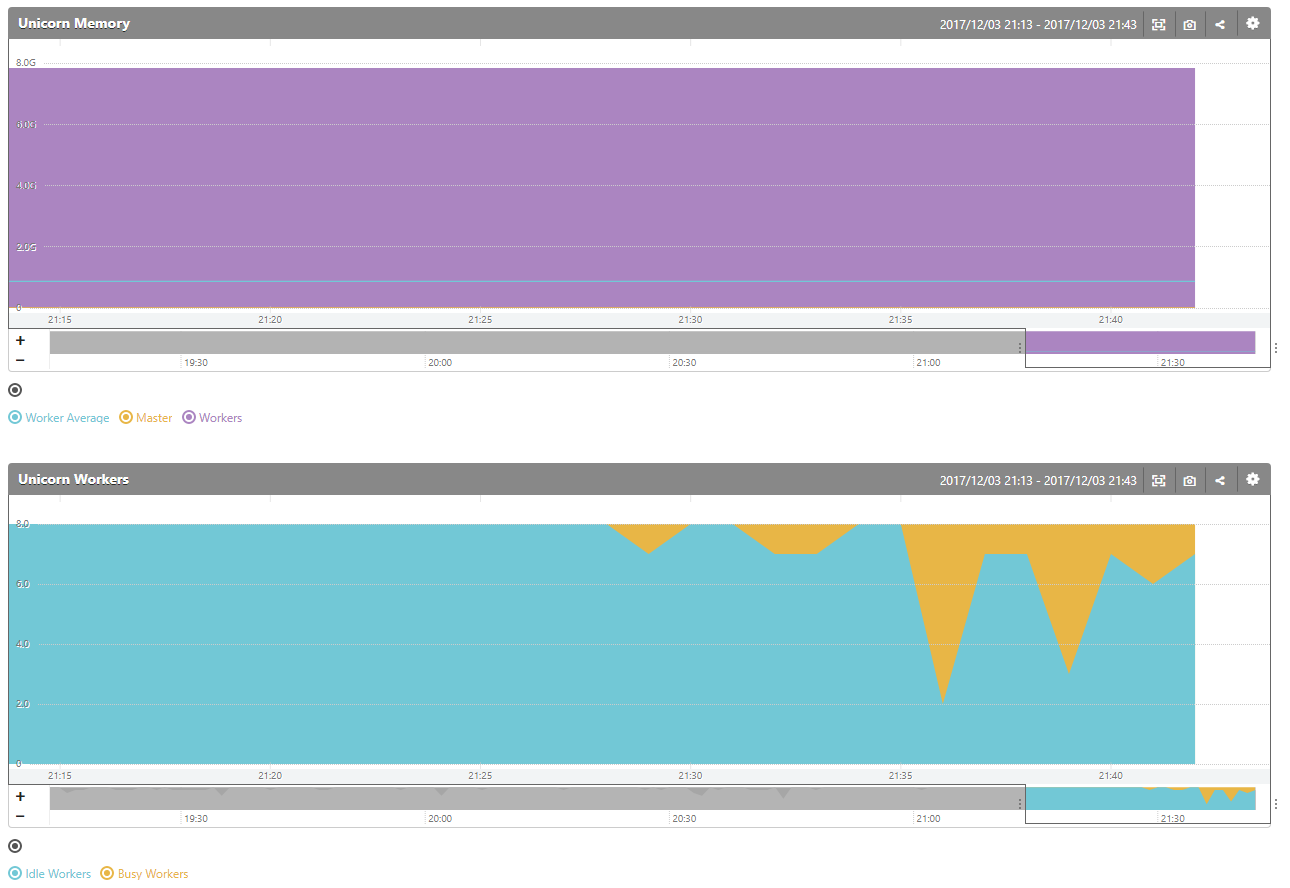
Task: Zoom out Unicorn Memory timeline with minus
Action: 20,359
